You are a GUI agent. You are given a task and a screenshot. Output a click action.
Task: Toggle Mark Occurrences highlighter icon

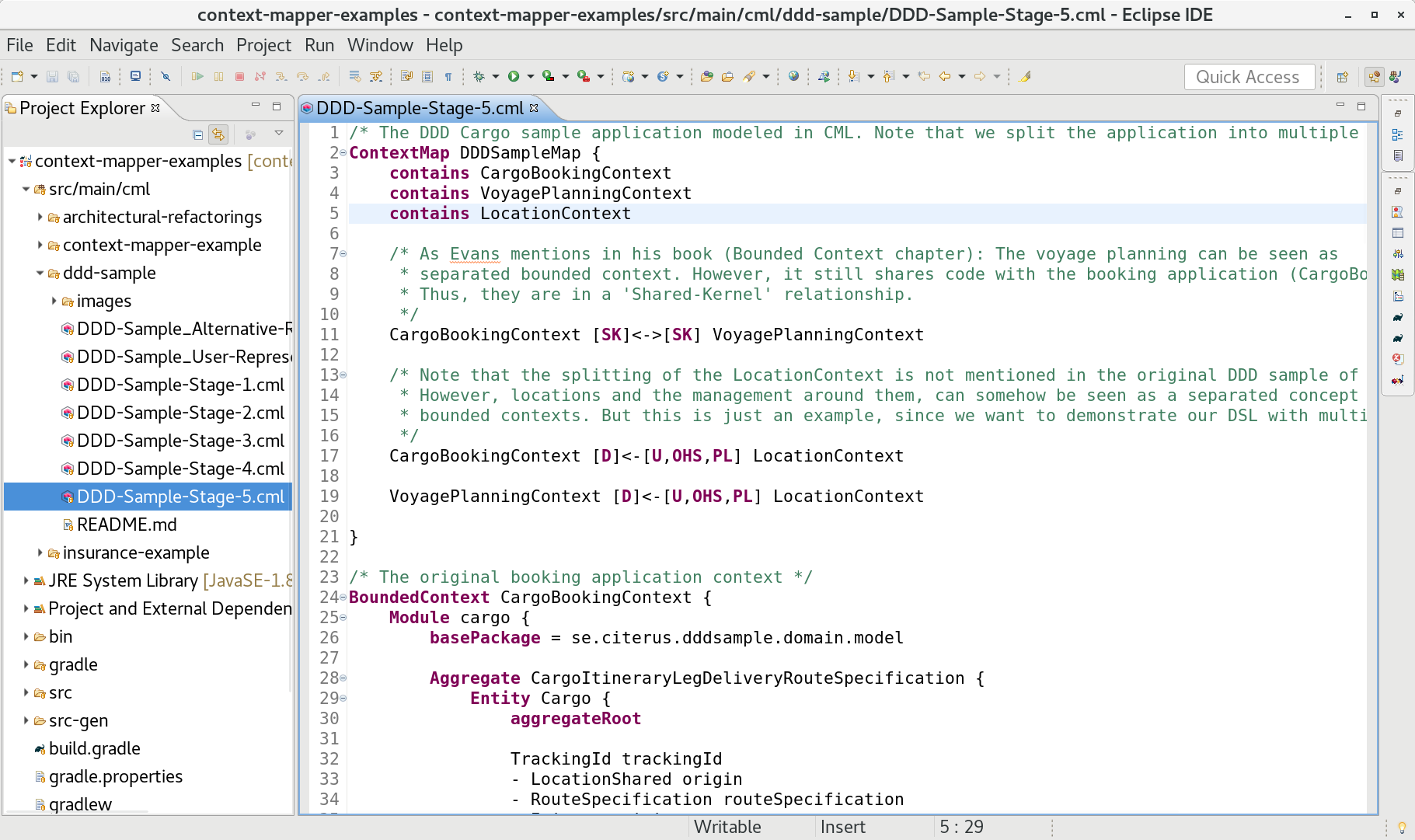[1025, 76]
